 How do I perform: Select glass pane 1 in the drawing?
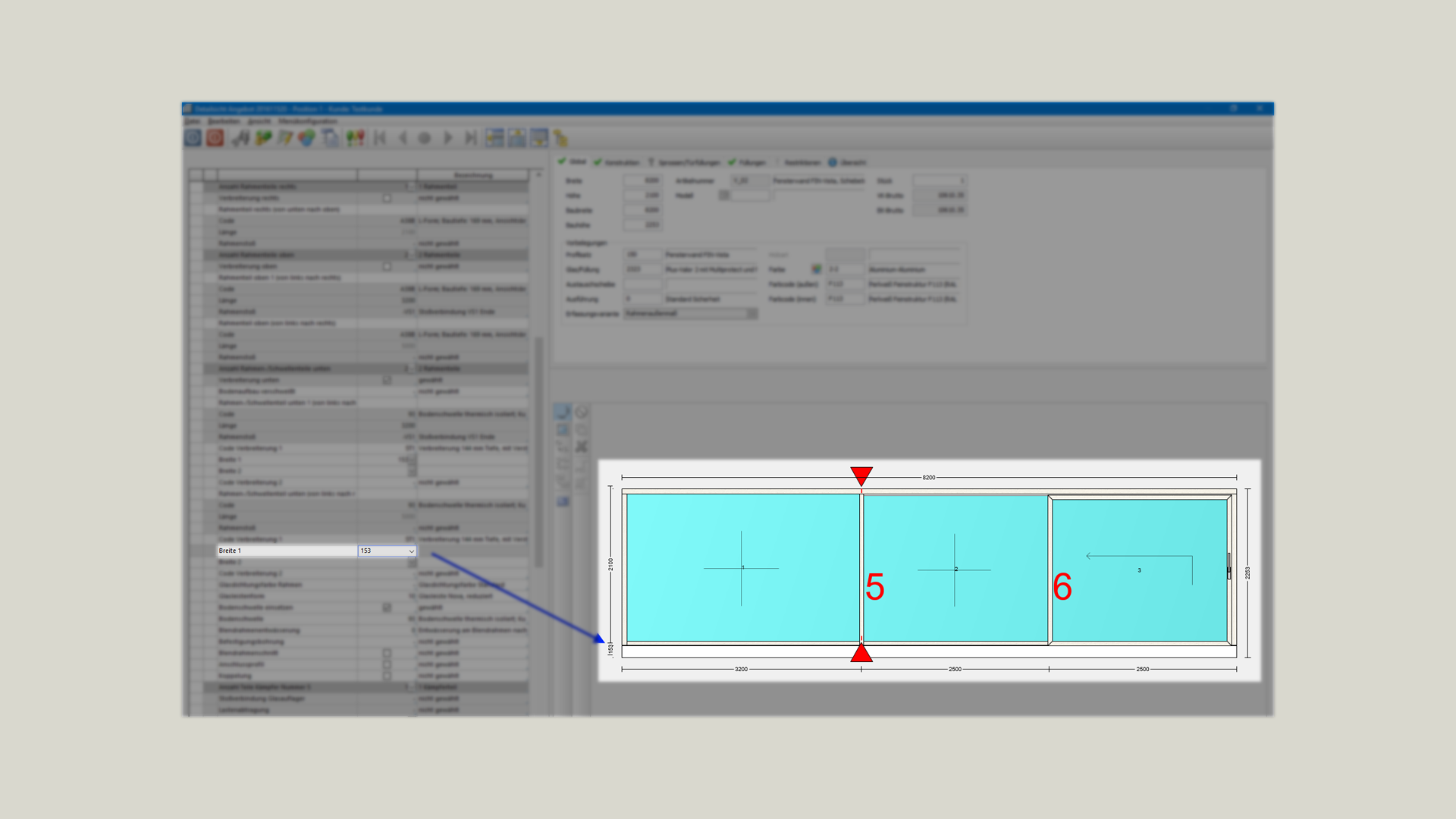742,567
